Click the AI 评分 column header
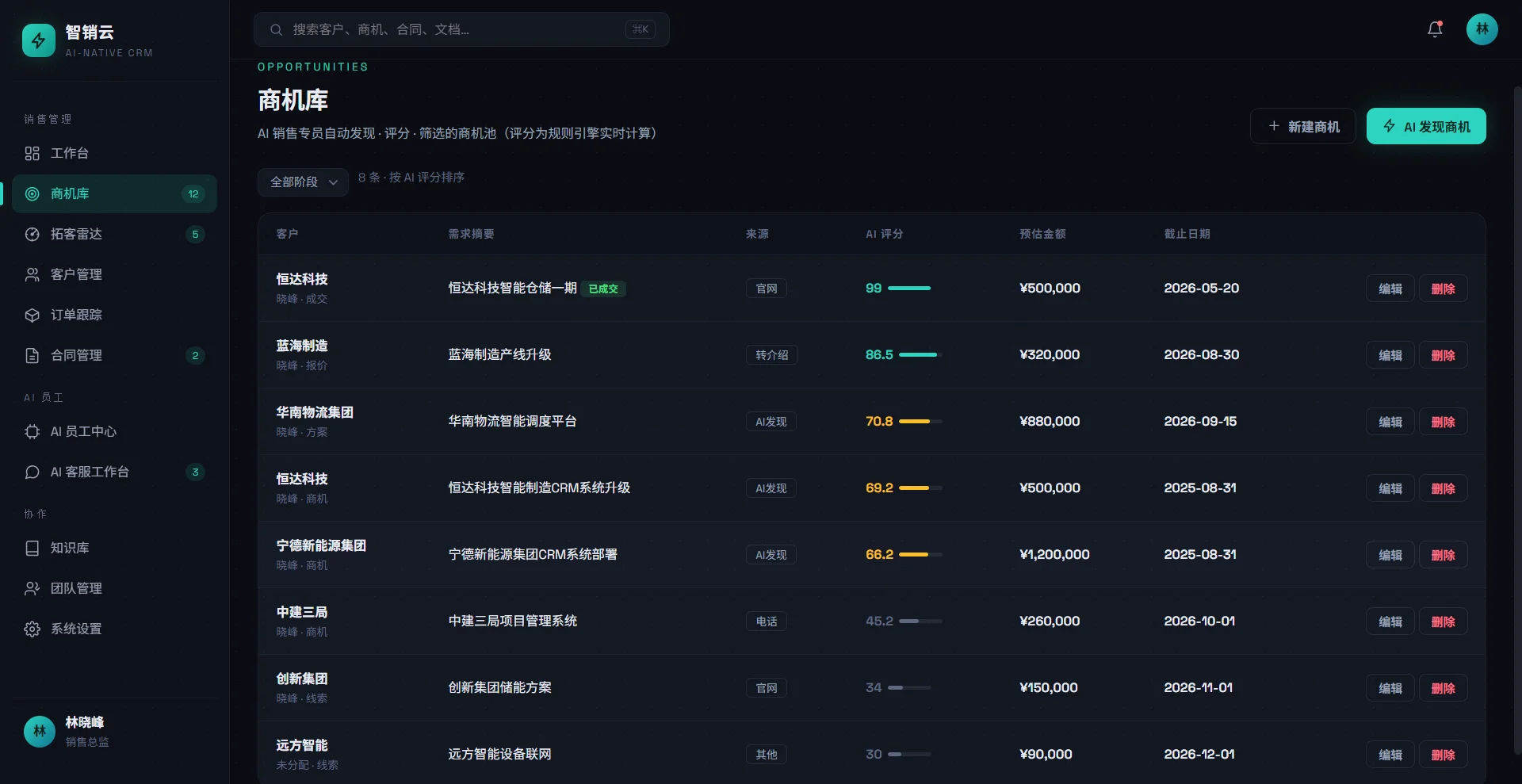This screenshot has height=784, width=1522. tap(884, 234)
